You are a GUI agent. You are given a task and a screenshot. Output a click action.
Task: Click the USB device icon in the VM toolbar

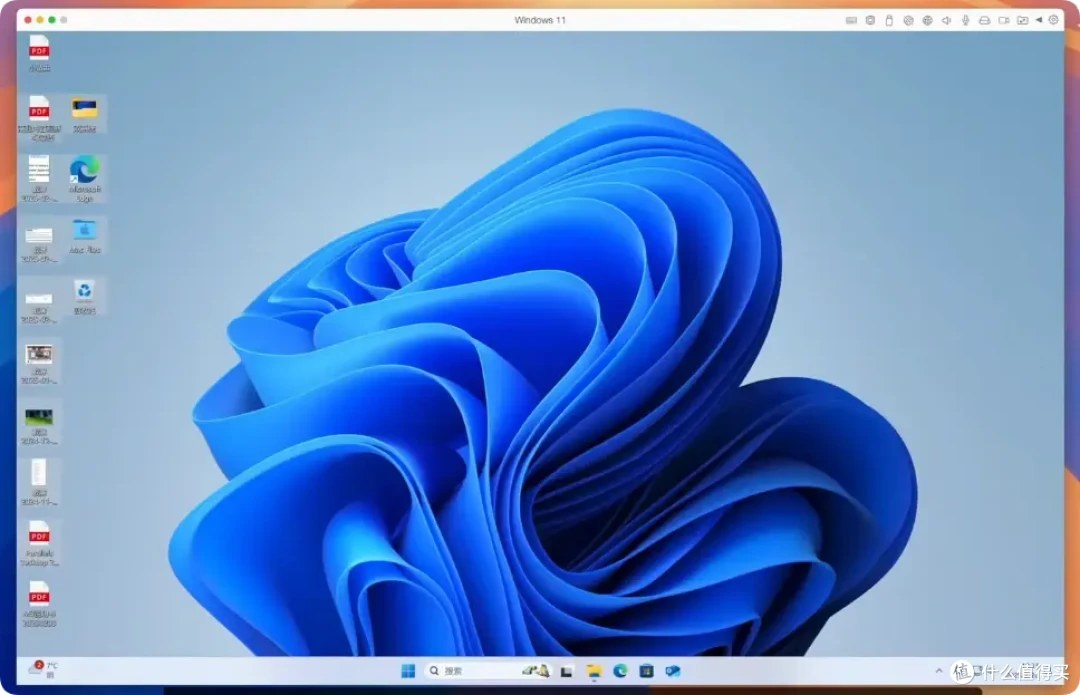tap(889, 20)
